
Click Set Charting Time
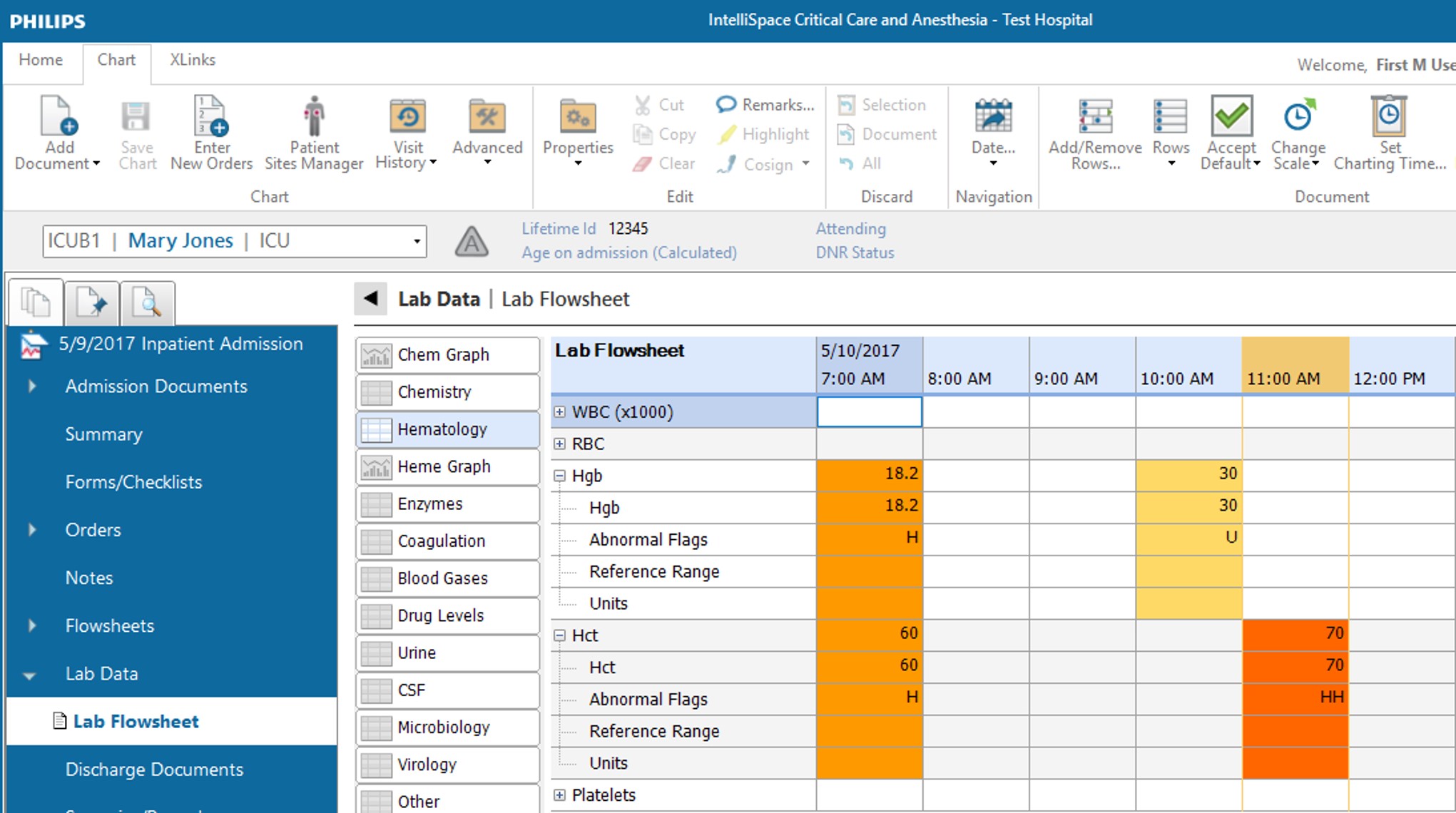pyautogui.click(x=1389, y=133)
